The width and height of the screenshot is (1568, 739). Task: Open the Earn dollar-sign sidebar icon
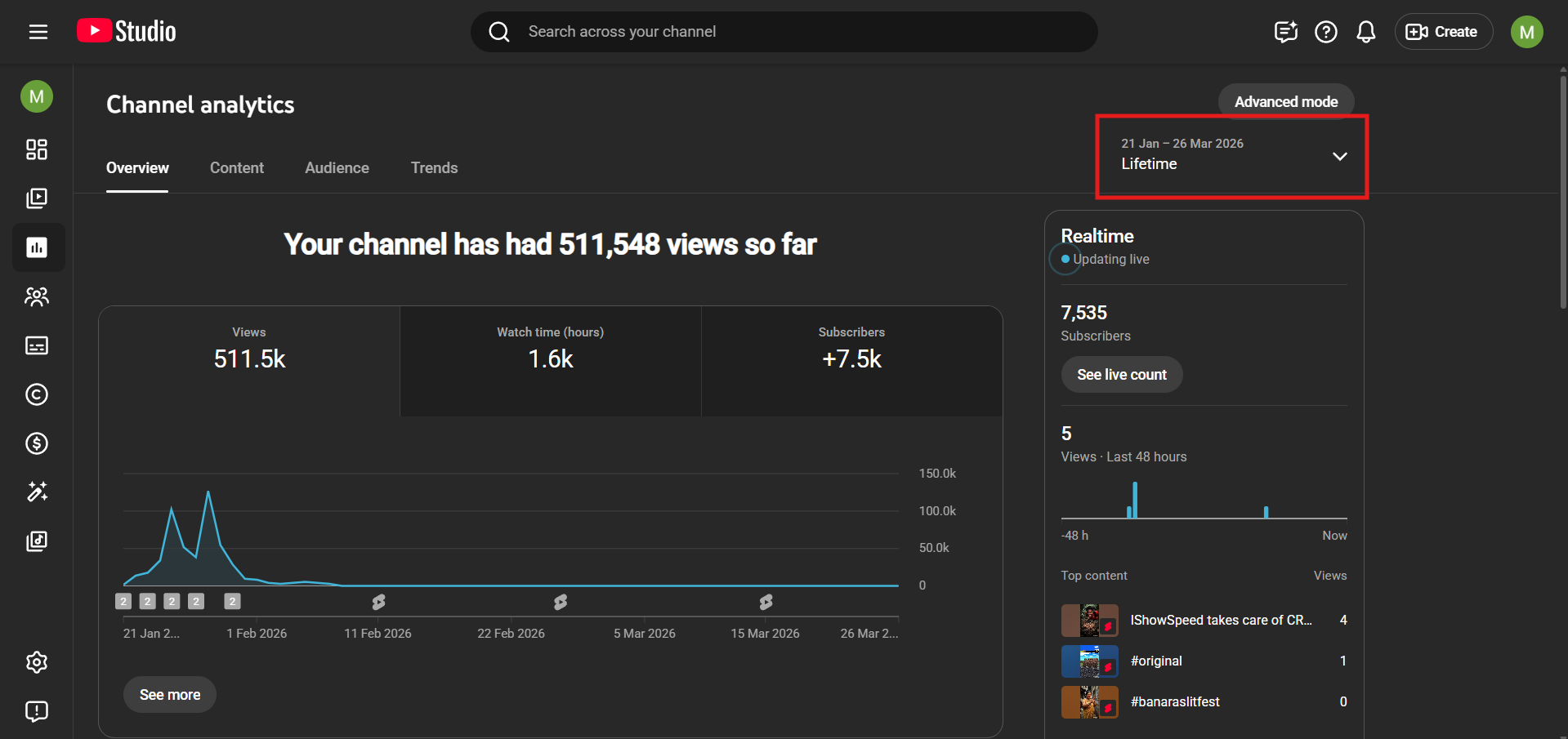[37, 443]
